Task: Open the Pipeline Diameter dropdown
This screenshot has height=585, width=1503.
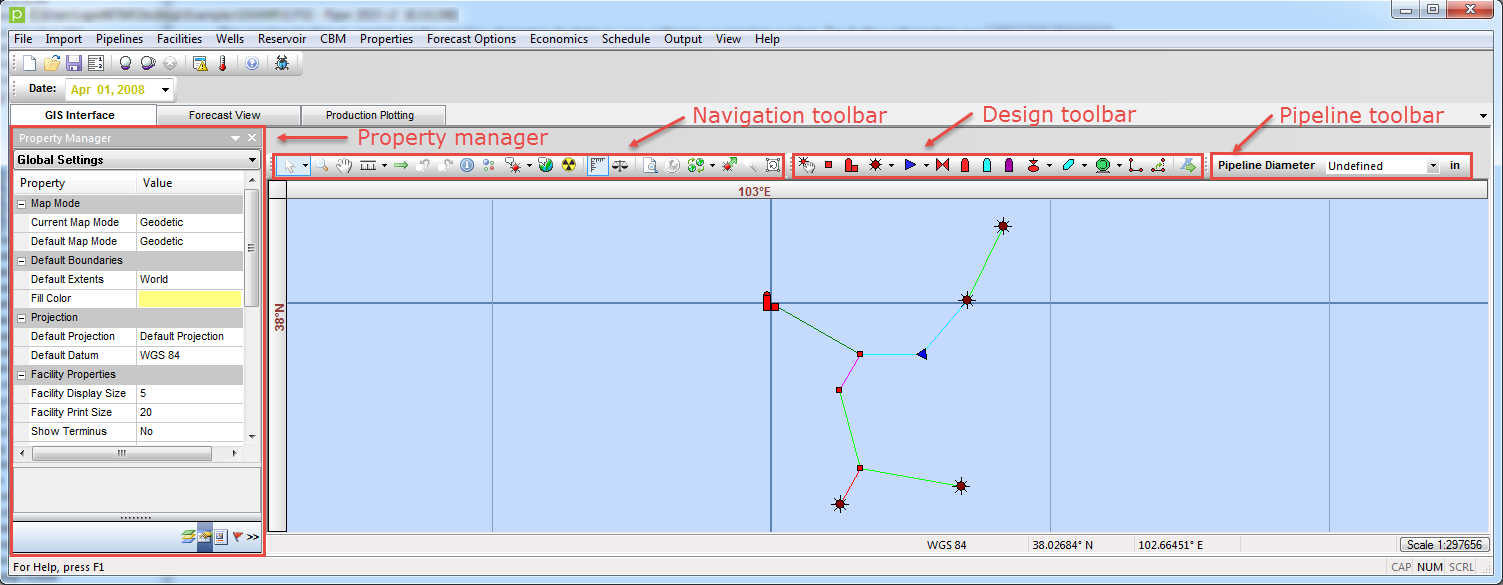Action: tap(1434, 165)
